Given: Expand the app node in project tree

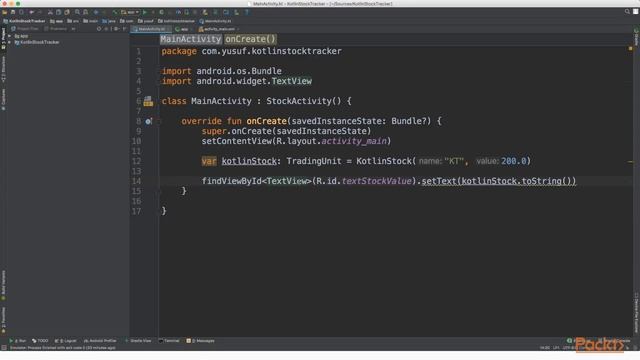Looking at the screenshot, I should pyautogui.click(x=10, y=36).
